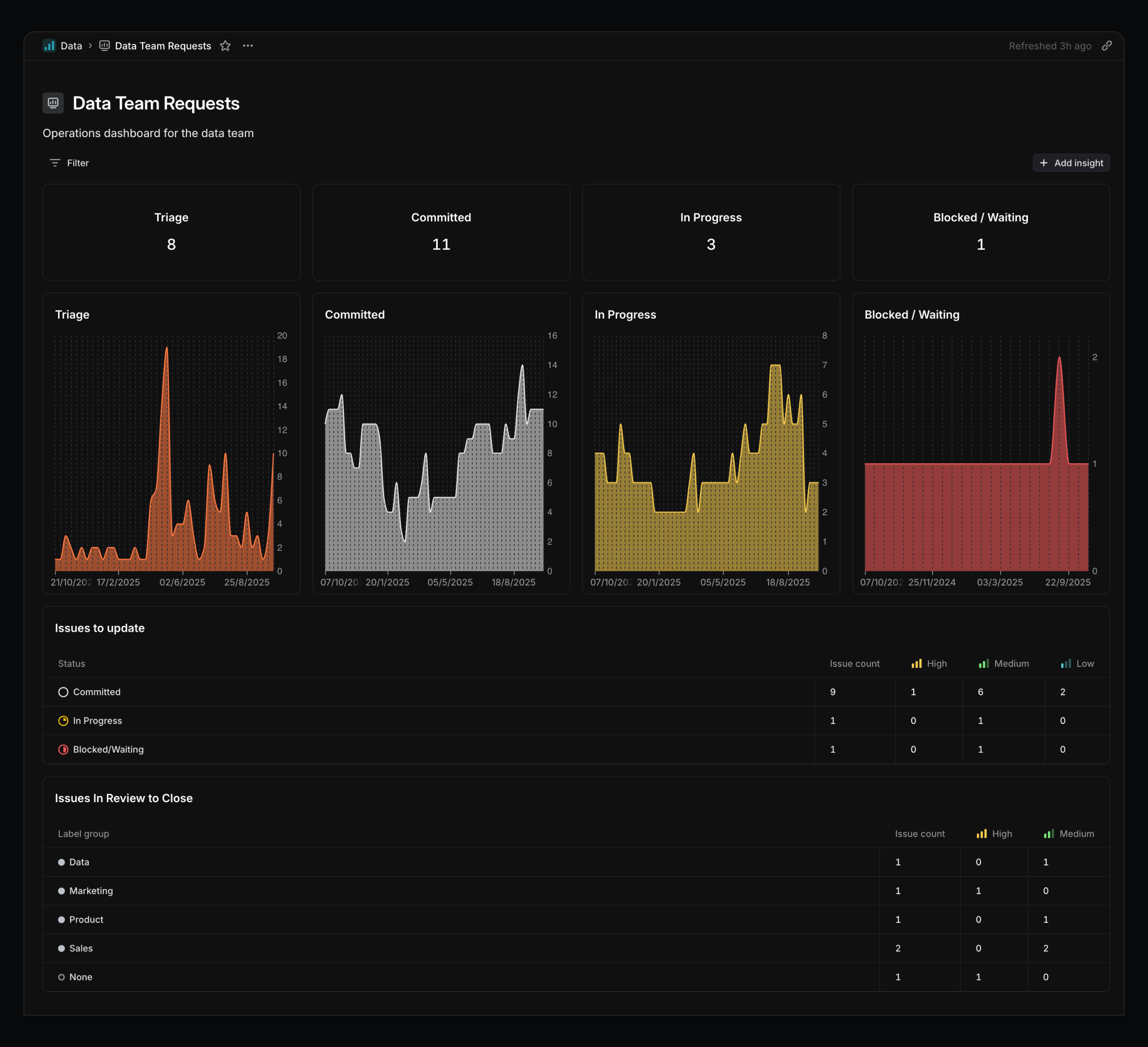Click the Sales label group row
This screenshot has height=1047, width=1148.
click(x=81, y=948)
